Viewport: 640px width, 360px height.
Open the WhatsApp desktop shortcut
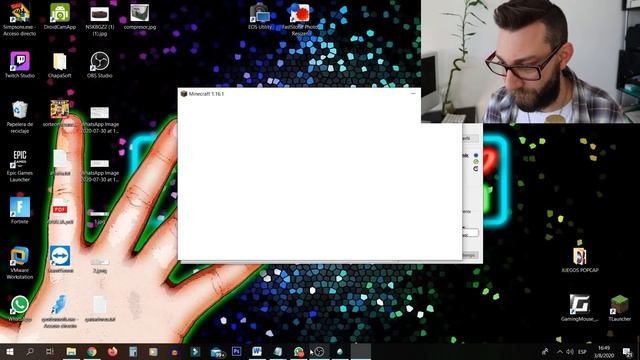click(19, 309)
